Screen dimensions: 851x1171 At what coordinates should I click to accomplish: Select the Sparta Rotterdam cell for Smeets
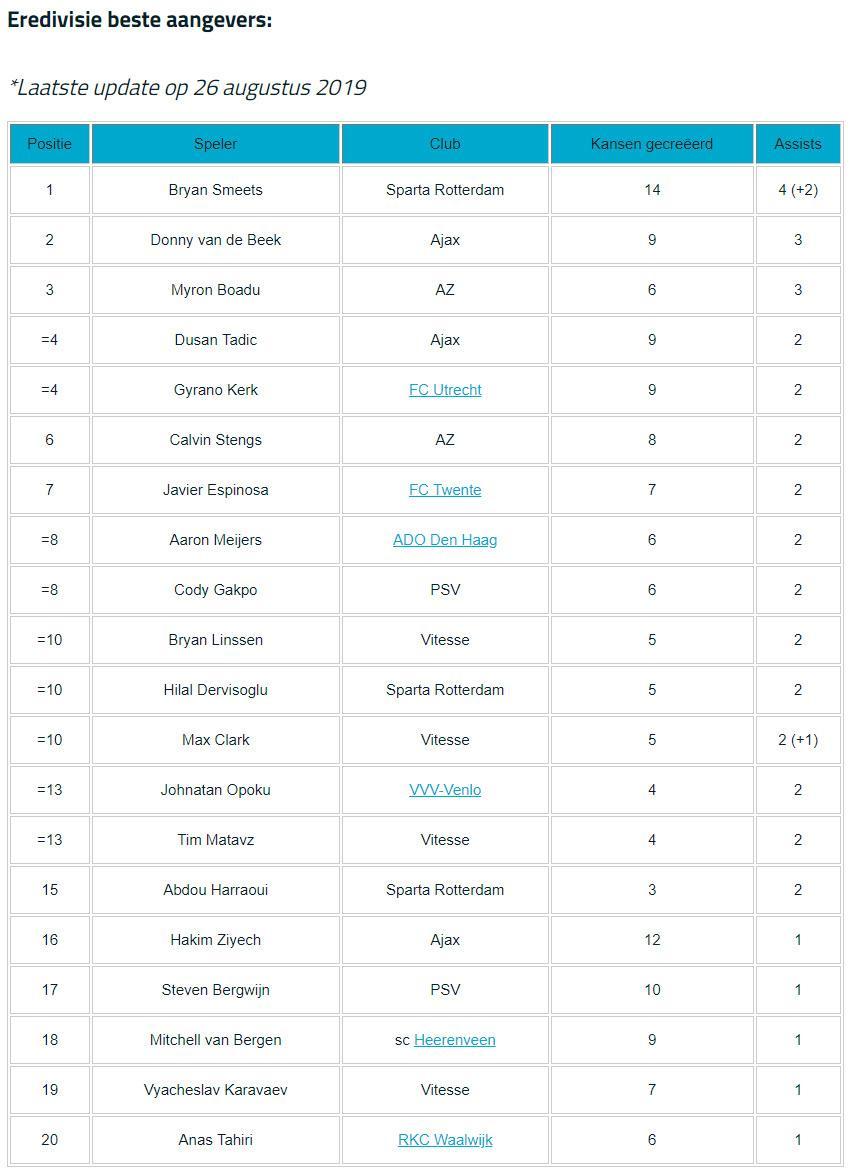click(445, 190)
